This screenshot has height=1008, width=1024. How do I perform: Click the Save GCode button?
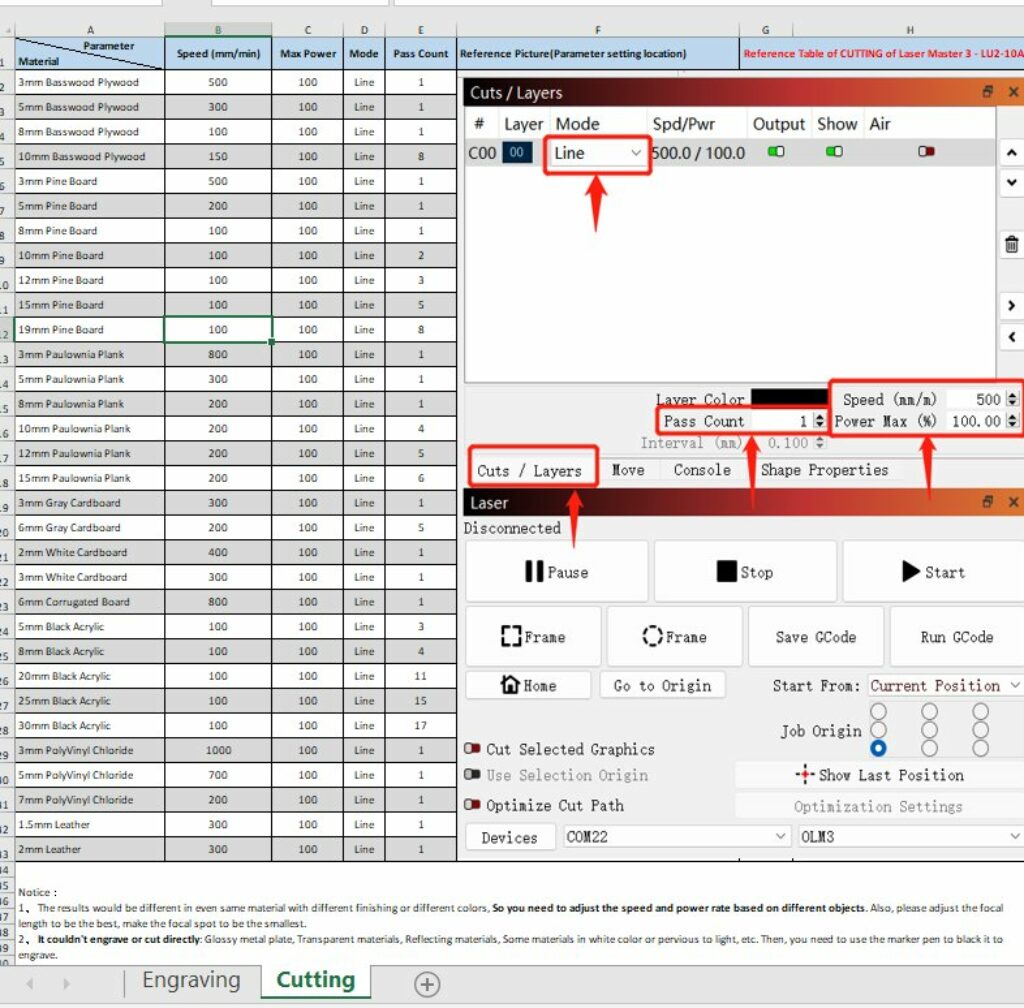[814, 637]
